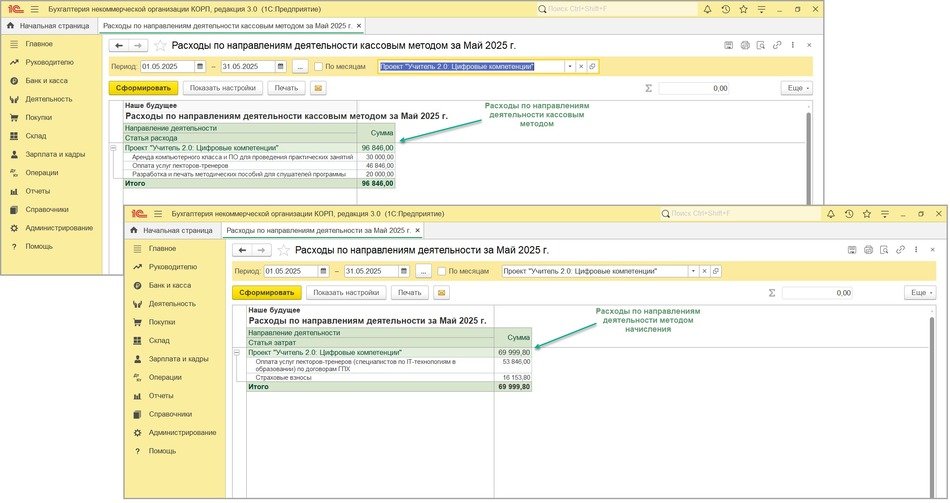Toggle По месяцам checkbox in the cash-method report
950x503 pixels.
[318, 66]
